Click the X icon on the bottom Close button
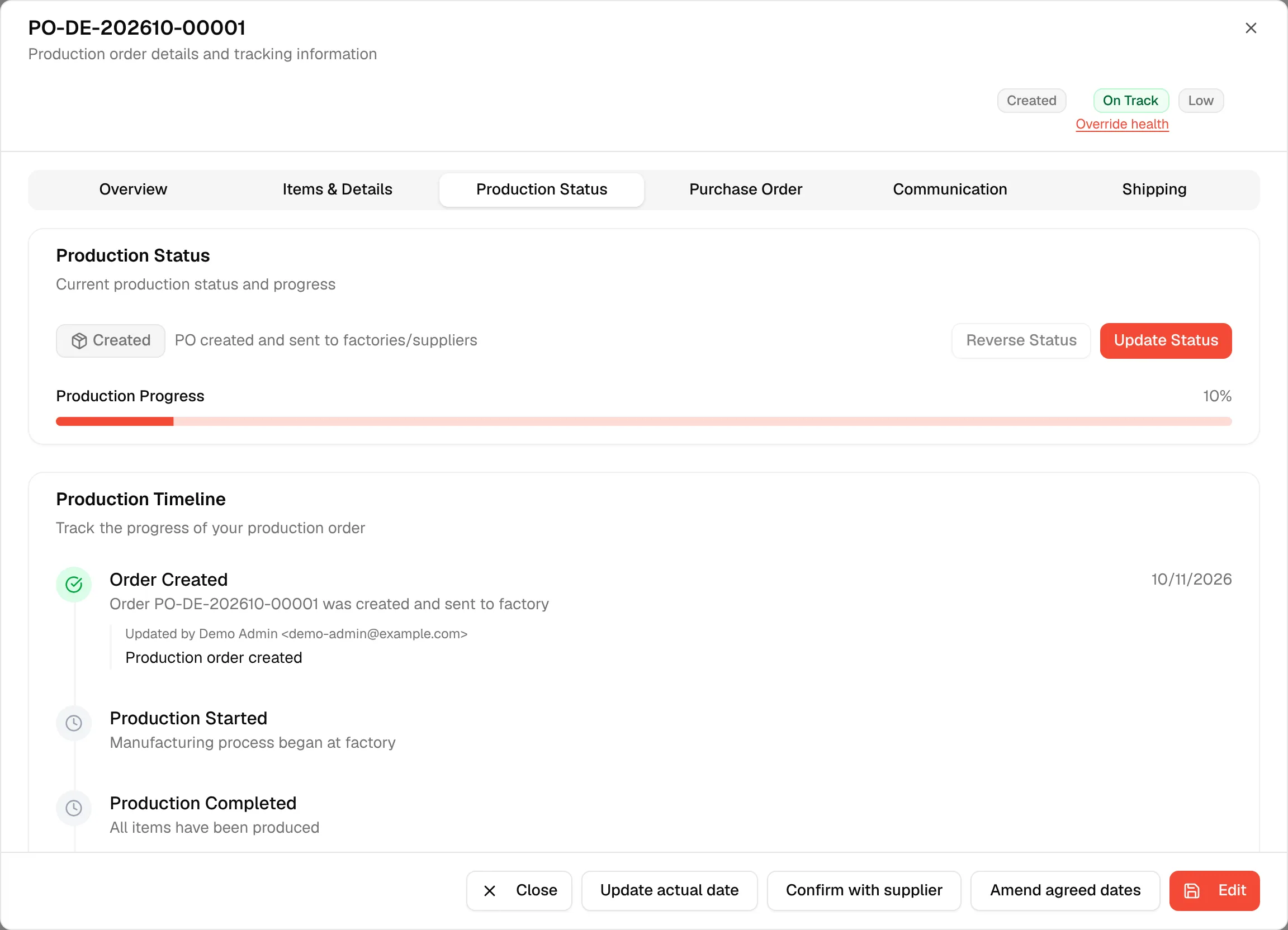Screen dimensions: 1288x930 490,891
